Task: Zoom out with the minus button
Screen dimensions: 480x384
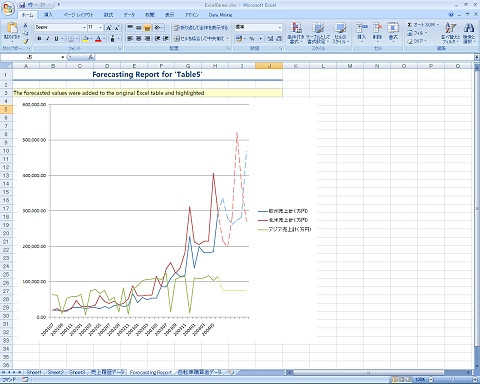Action: [x=431, y=379]
